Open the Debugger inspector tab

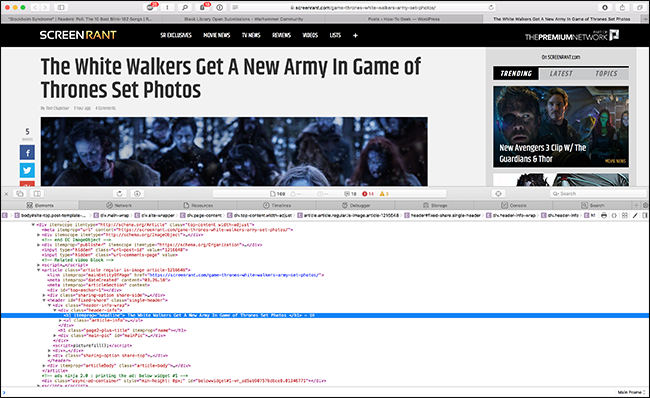tap(356, 205)
